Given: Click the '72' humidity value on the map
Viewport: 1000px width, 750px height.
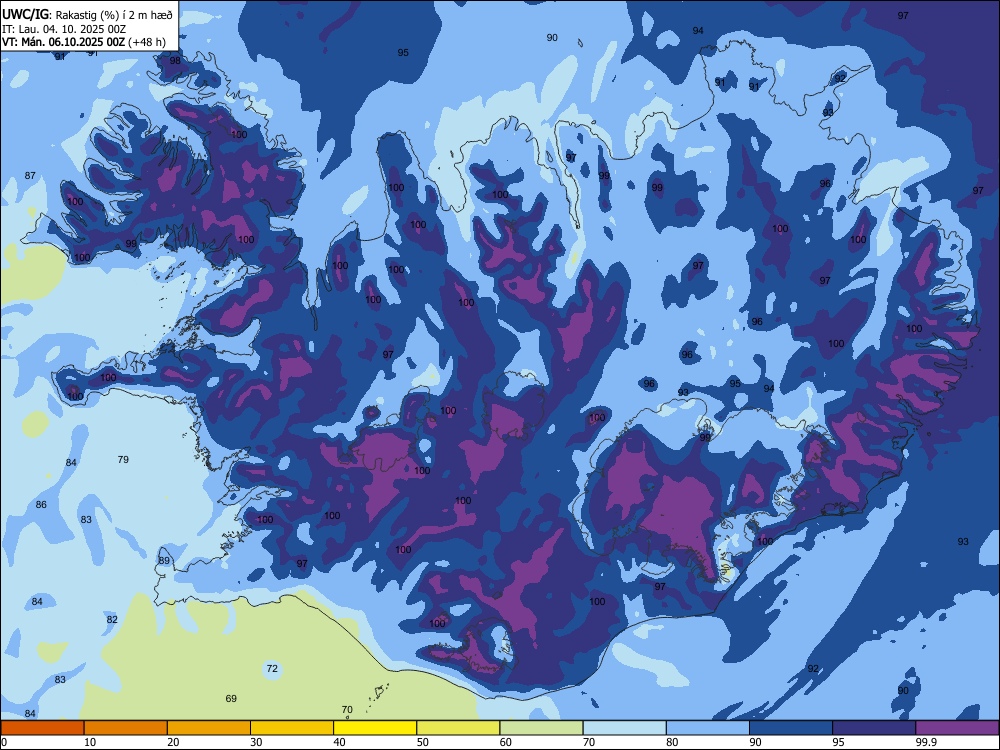Looking at the screenshot, I should click(272, 668).
